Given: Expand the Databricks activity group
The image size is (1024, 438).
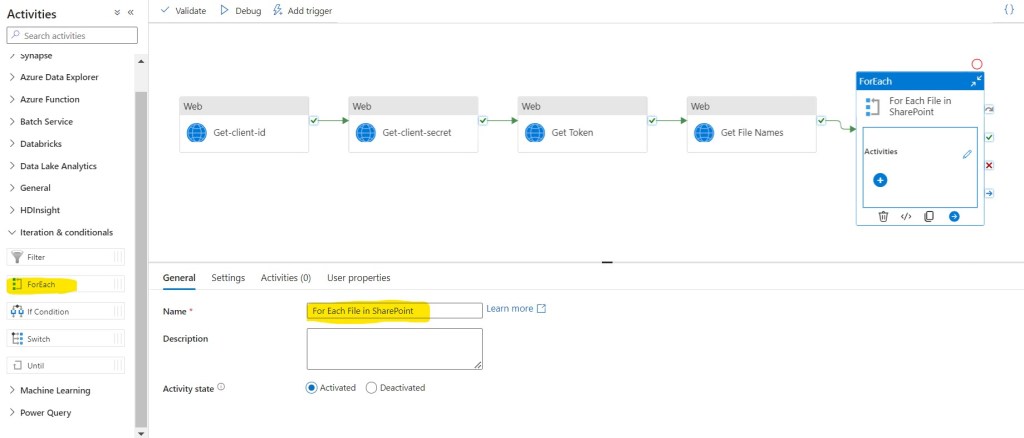Looking at the screenshot, I should coord(40,144).
